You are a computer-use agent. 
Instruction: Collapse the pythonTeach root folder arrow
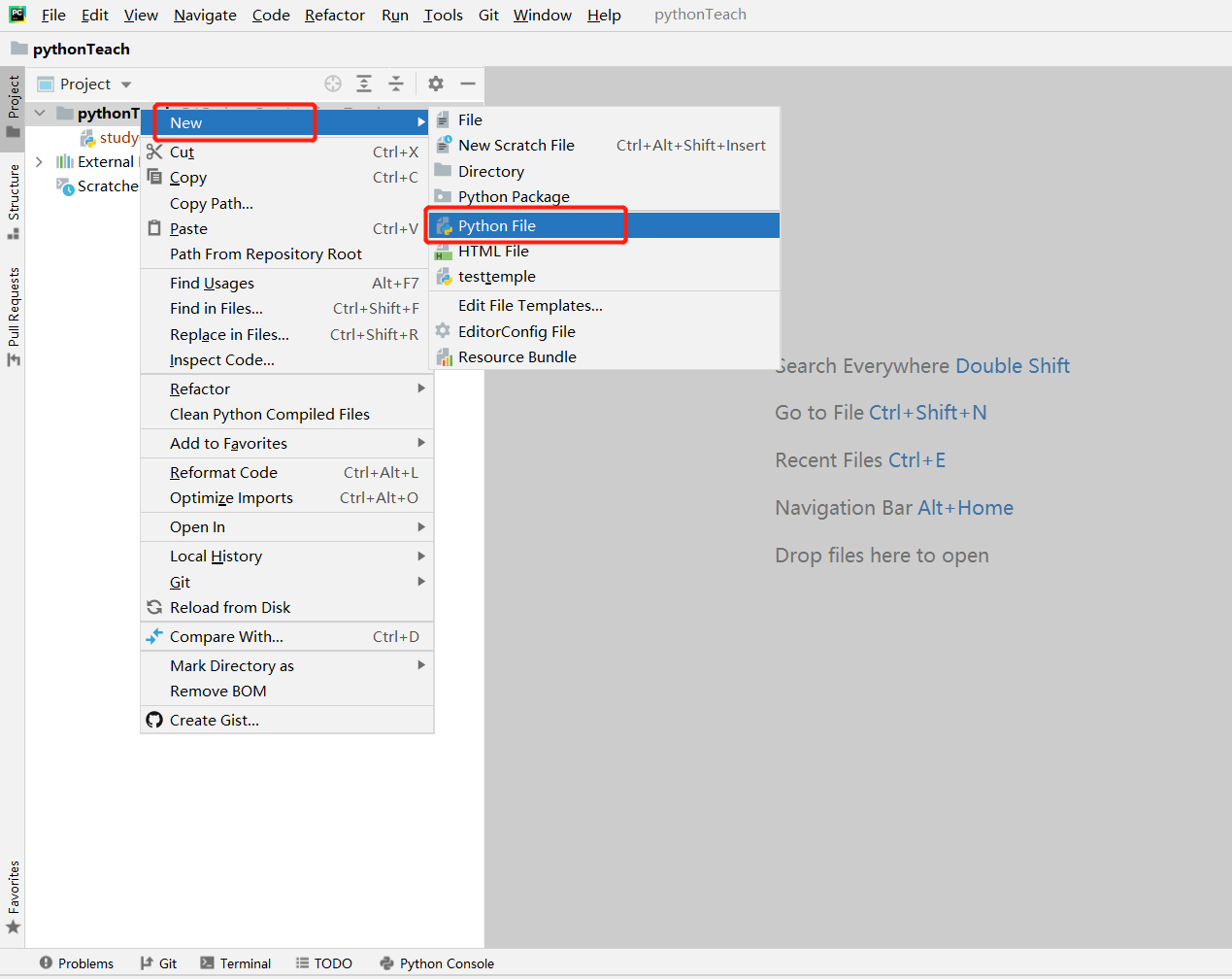[40, 113]
